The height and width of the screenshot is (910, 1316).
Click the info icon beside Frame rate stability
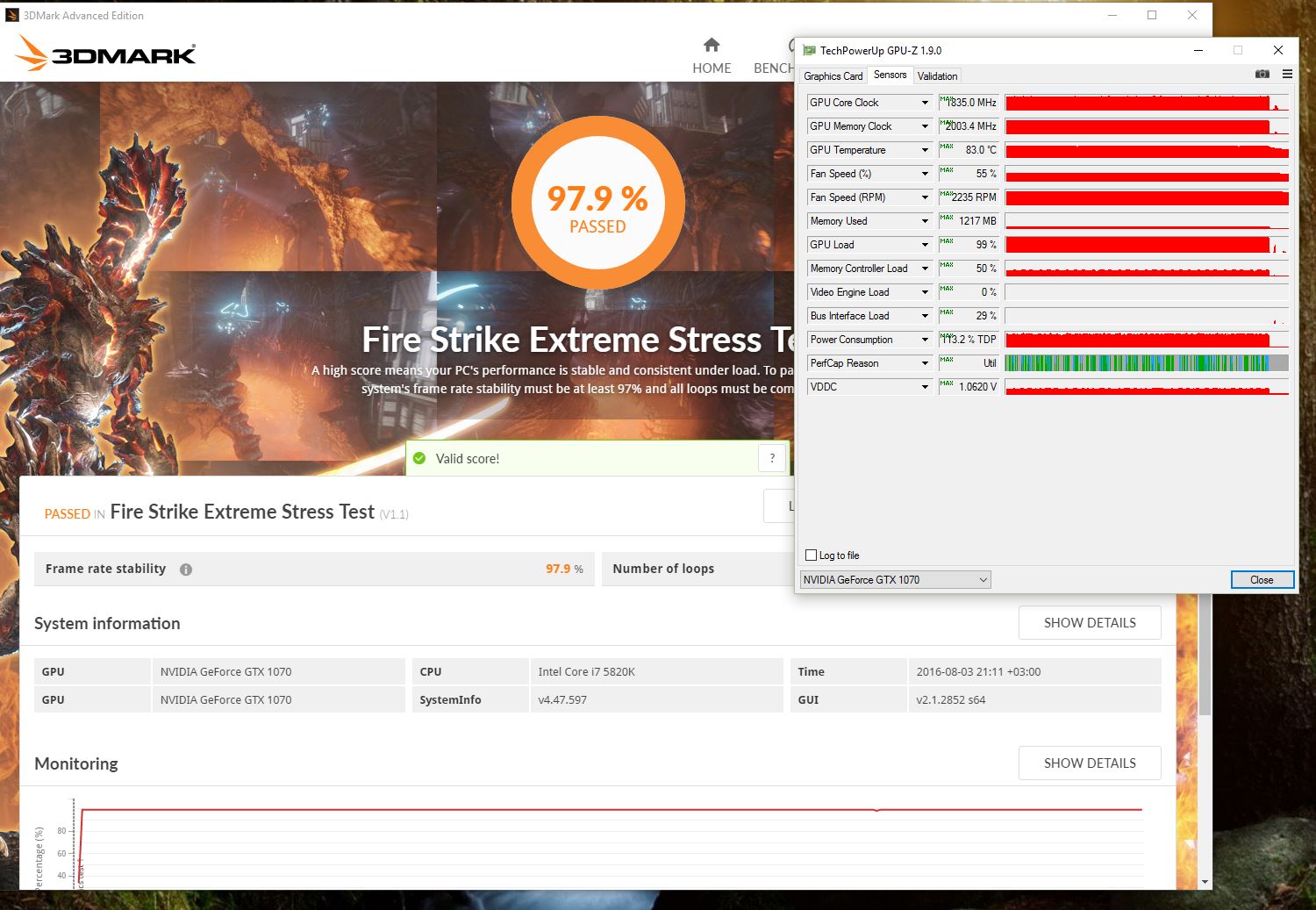coord(186,570)
